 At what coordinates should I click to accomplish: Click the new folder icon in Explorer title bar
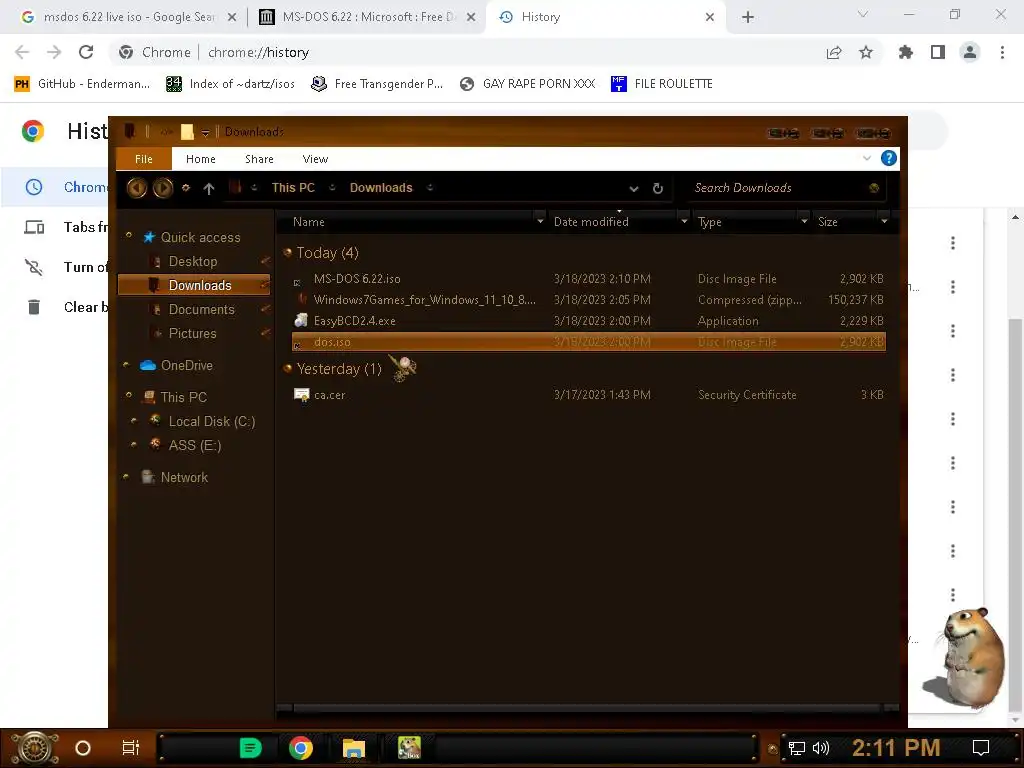tap(187, 132)
